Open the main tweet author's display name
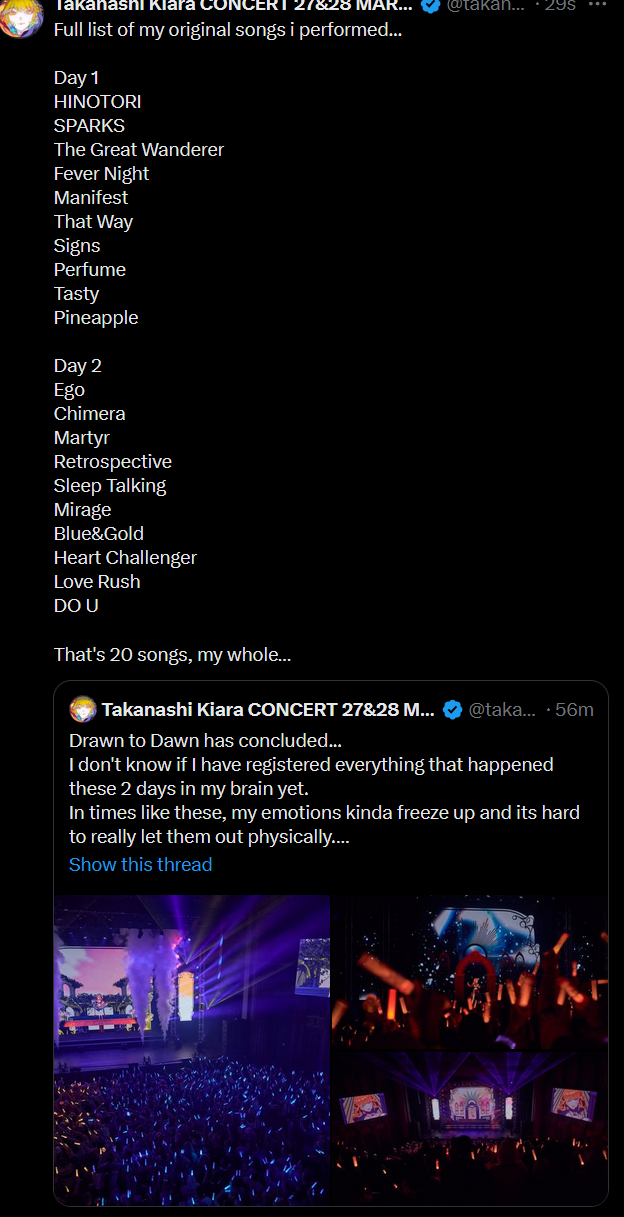This screenshot has width=624, height=1217. coord(232,6)
